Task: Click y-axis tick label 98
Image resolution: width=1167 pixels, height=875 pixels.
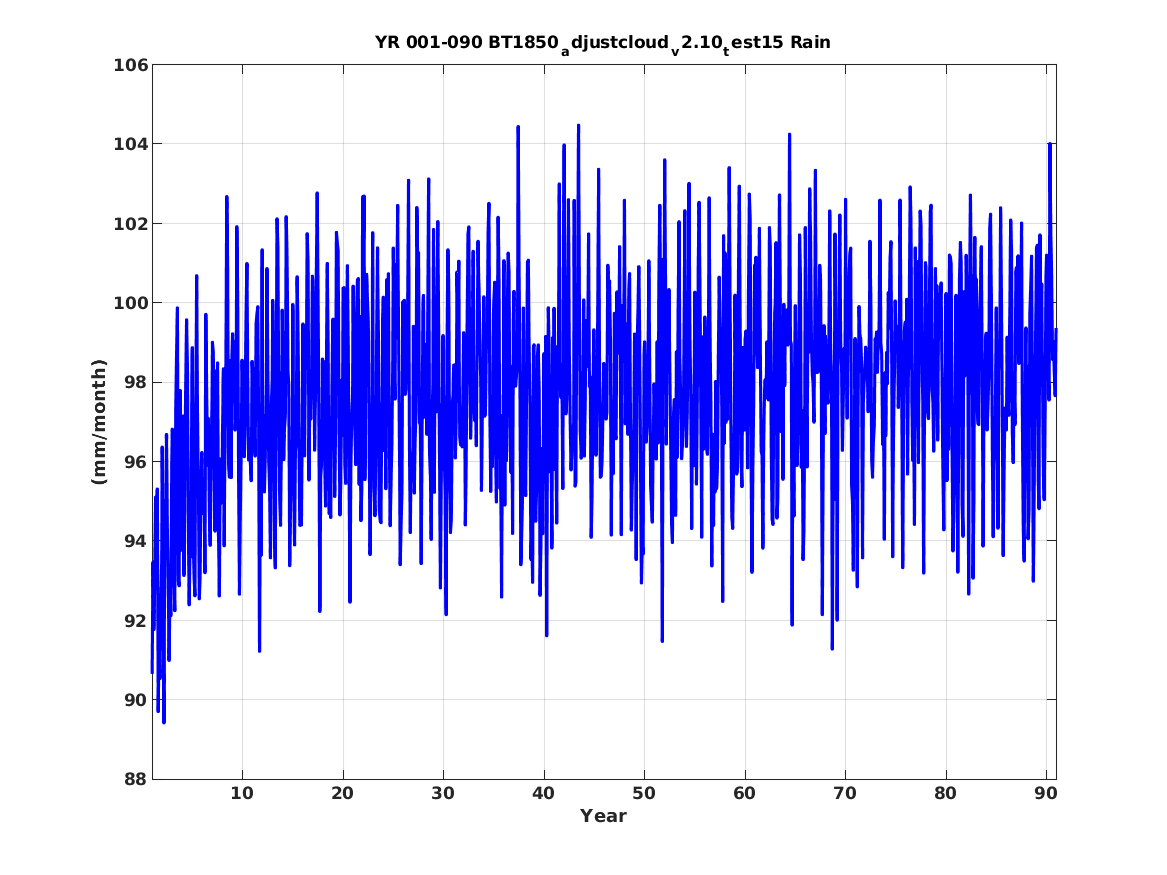Action: tap(136, 382)
